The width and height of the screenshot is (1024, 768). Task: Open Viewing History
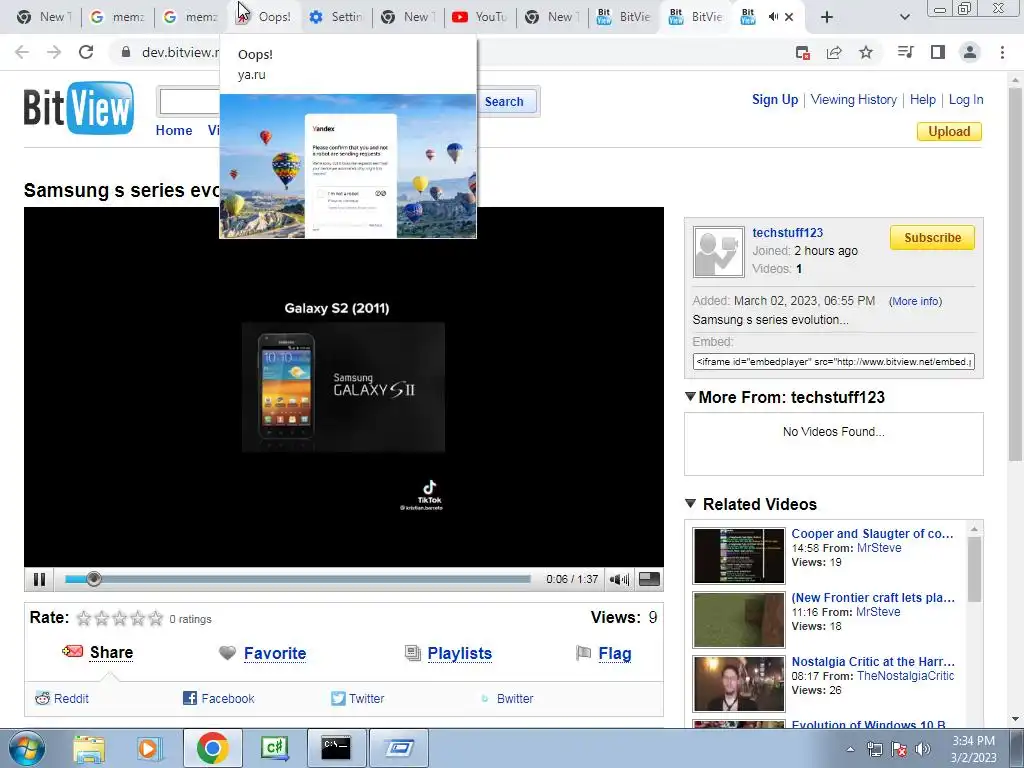pyautogui.click(x=854, y=99)
